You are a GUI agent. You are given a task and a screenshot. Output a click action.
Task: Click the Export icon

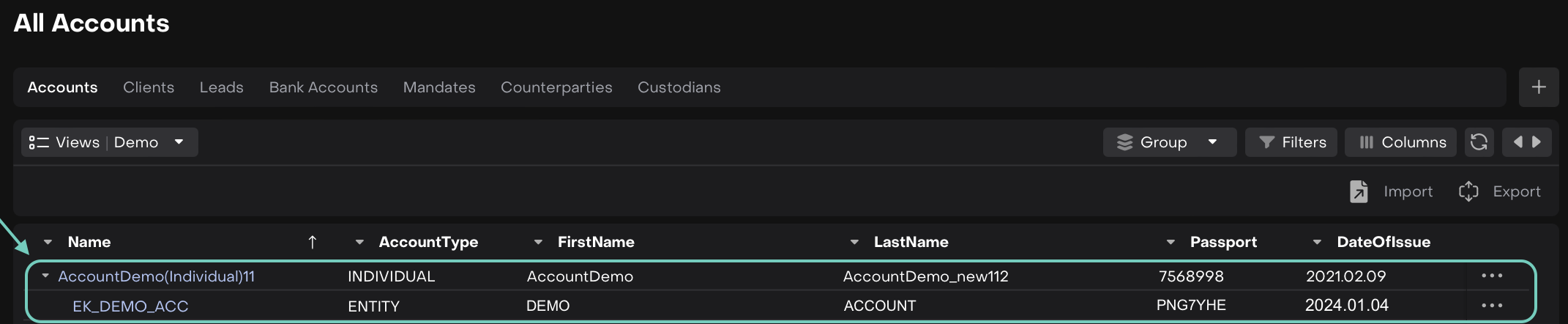coord(1468,191)
